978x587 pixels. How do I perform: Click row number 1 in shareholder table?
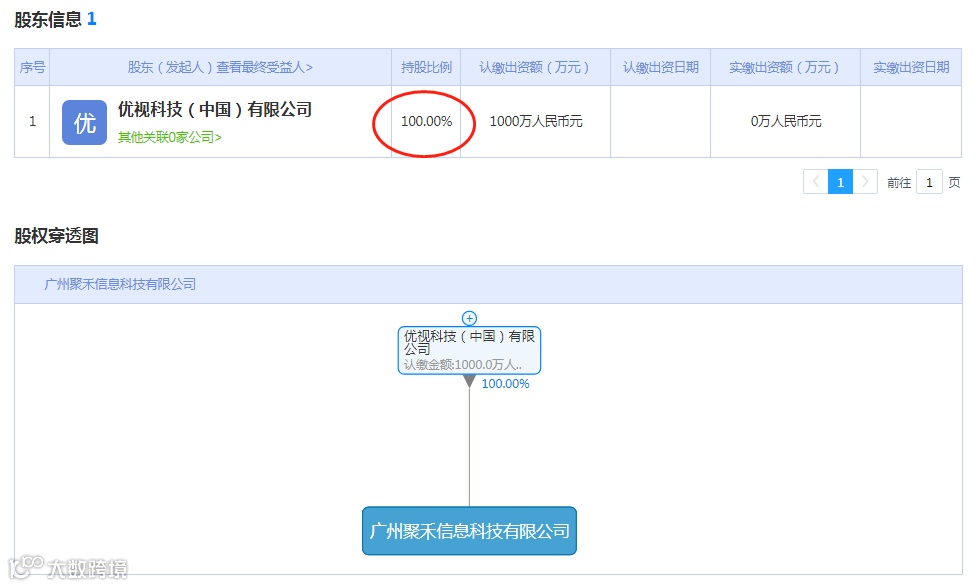point(32,121)
